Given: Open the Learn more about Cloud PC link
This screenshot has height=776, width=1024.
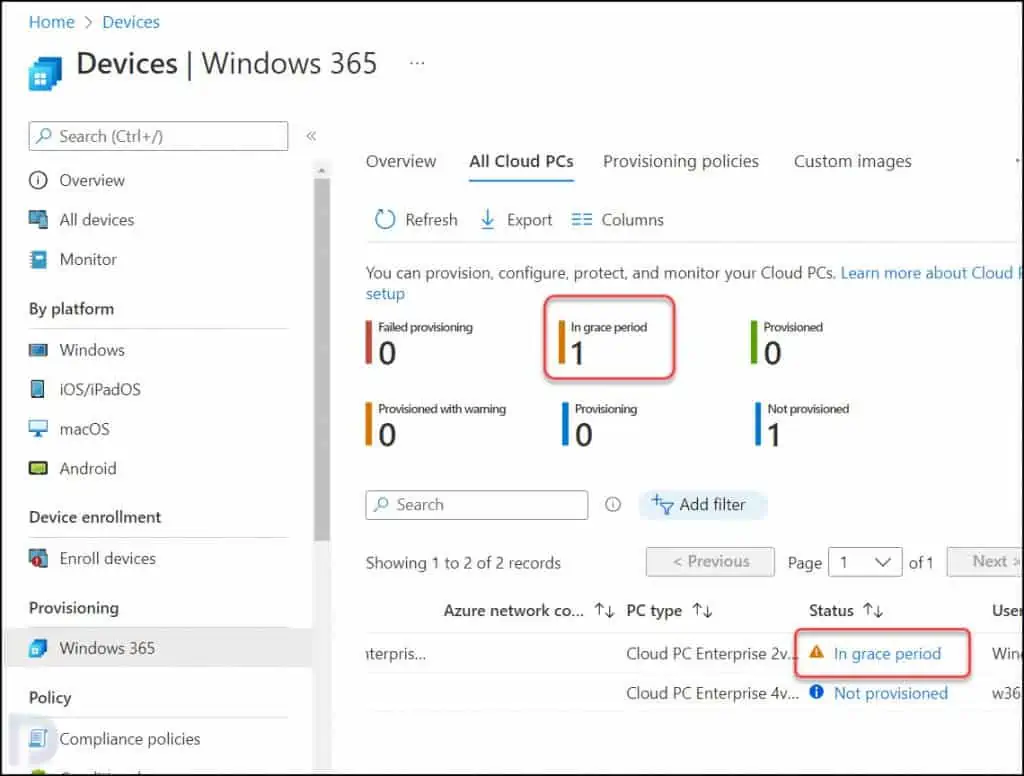Looking at the screenshot, I should tap(929, 273).
